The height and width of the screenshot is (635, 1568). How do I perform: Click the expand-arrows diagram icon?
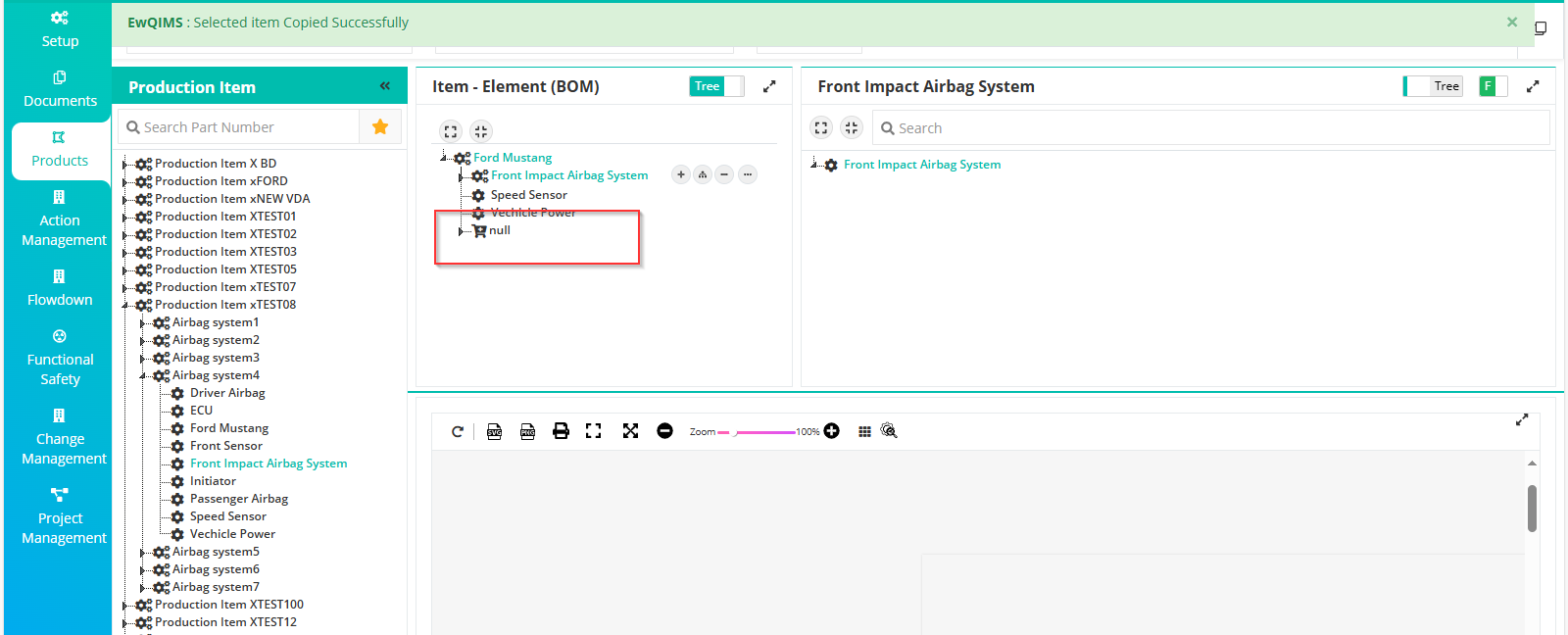pos(630,431)
